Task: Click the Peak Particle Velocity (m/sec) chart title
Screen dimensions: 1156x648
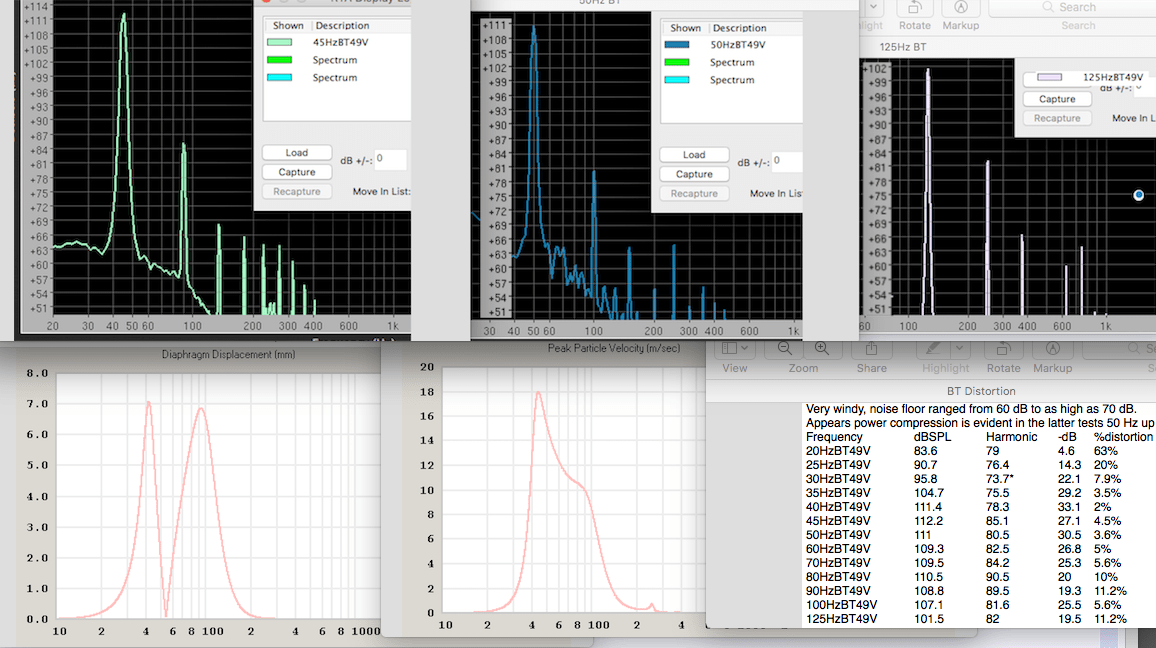Action: click(x=613, y=348)
